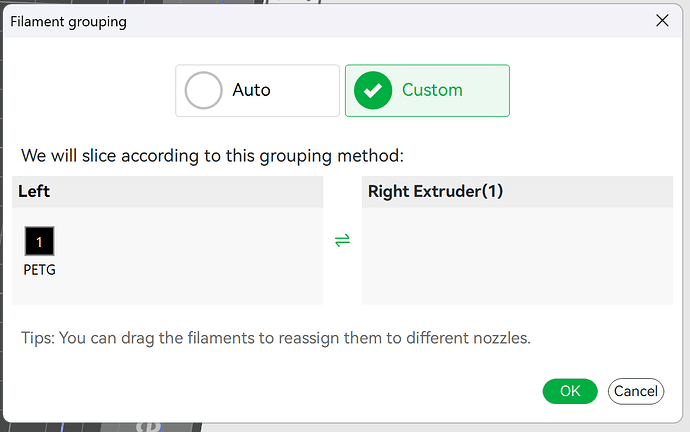Click the 'We will slice according' message
The image size is (690, 432).
(x=212, y=156)
